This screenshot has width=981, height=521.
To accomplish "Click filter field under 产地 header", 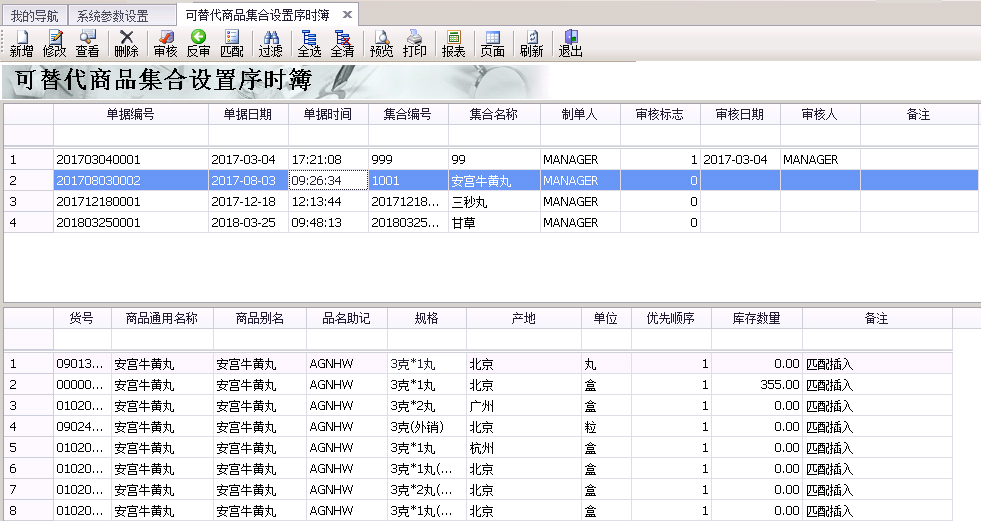I will [524, 339].
